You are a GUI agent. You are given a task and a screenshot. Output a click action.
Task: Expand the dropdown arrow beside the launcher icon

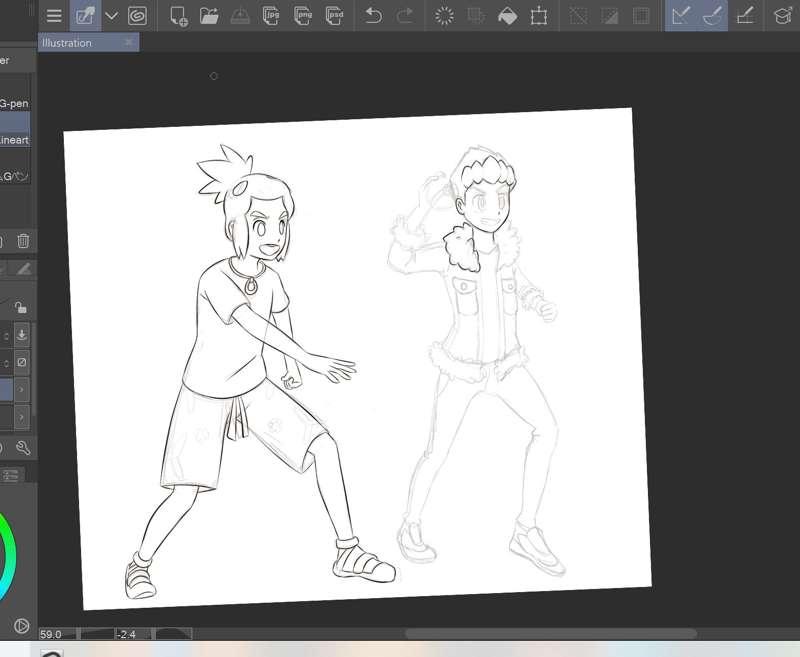point(111,16)
